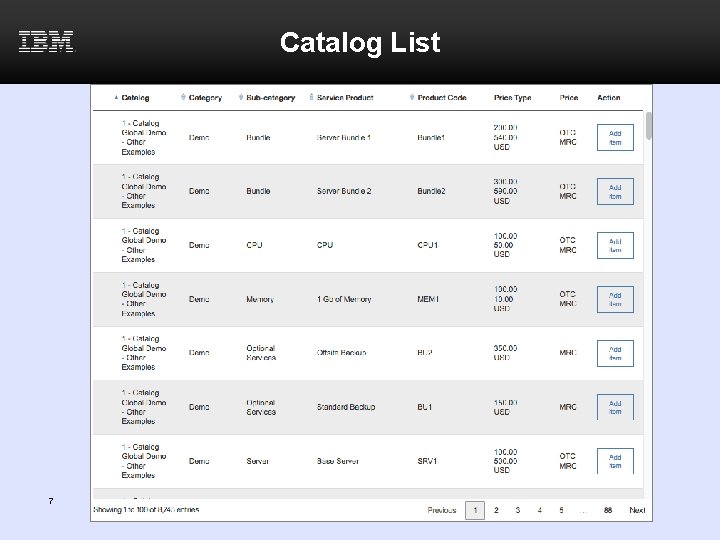Add item for Server Bundle 2

615,191
